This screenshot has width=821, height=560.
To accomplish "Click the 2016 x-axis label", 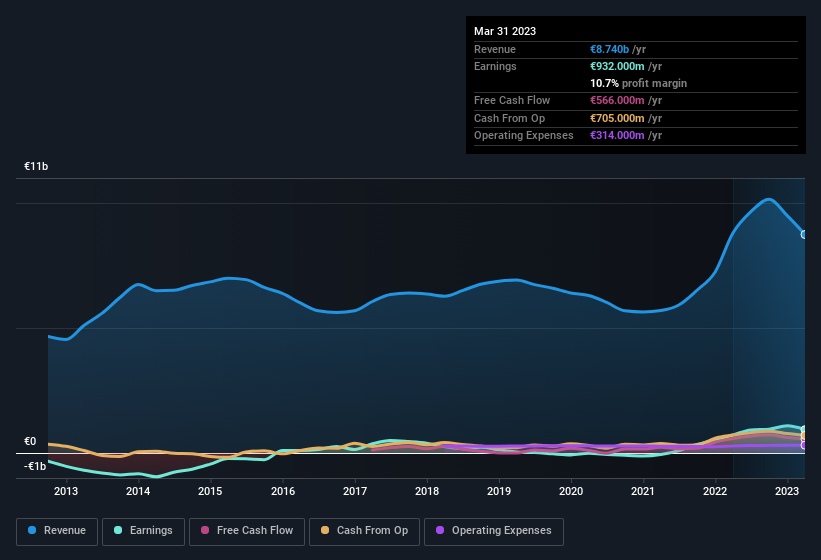I will (x=283, y=491).
